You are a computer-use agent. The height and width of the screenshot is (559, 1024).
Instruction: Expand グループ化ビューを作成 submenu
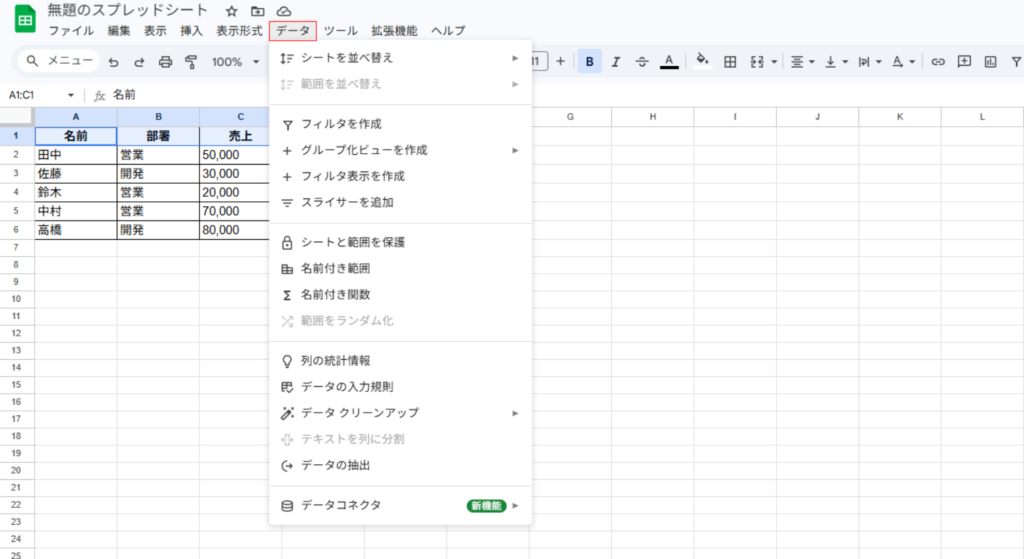[x=400, y=150]
